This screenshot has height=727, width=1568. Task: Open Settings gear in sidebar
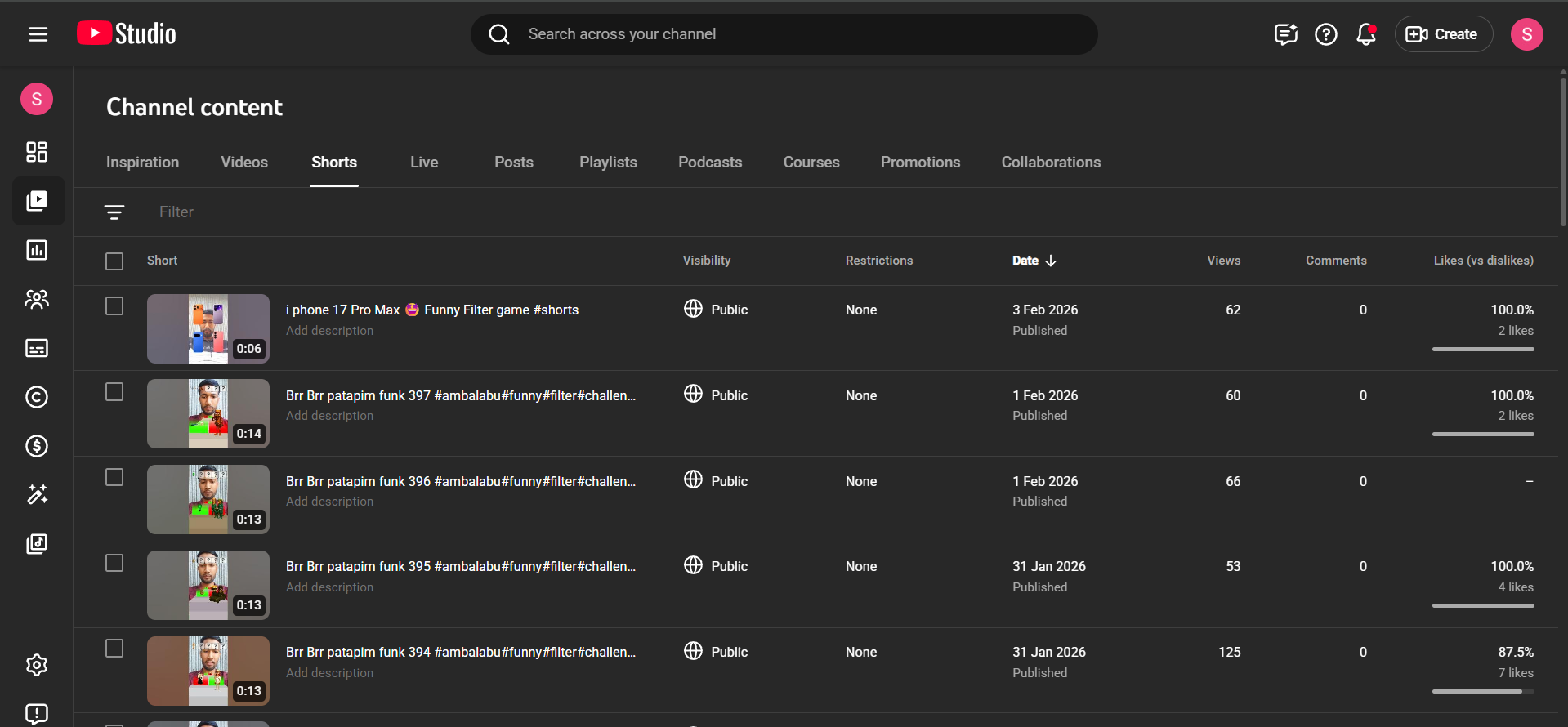click(x=37, y=665)
